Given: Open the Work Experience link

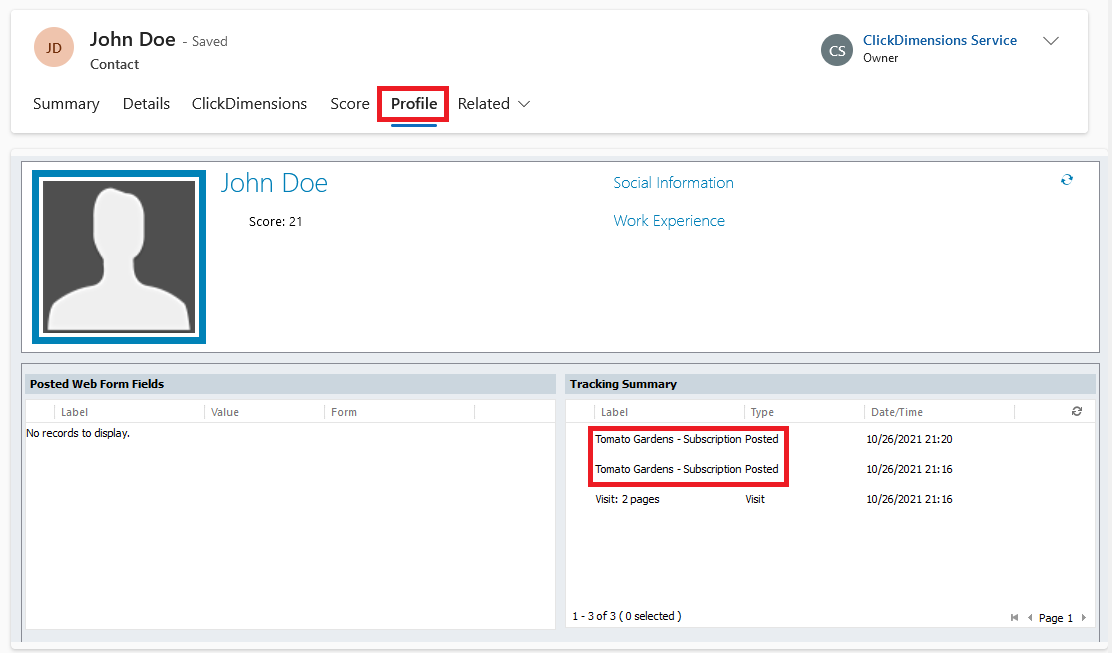Looking at the screenshot, I should click(669, 221).
